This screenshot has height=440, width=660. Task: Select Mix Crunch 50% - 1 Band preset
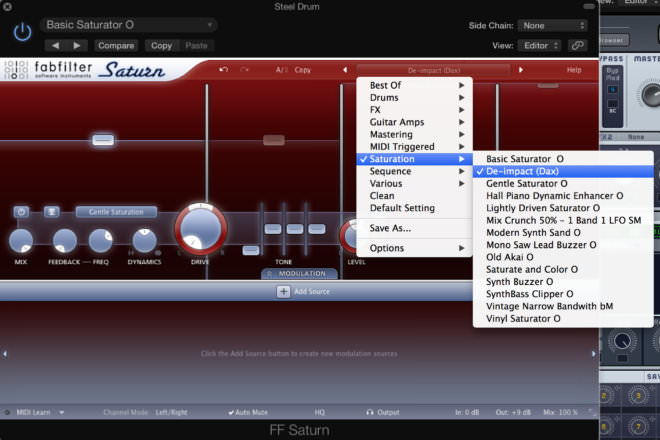point(563,220)
